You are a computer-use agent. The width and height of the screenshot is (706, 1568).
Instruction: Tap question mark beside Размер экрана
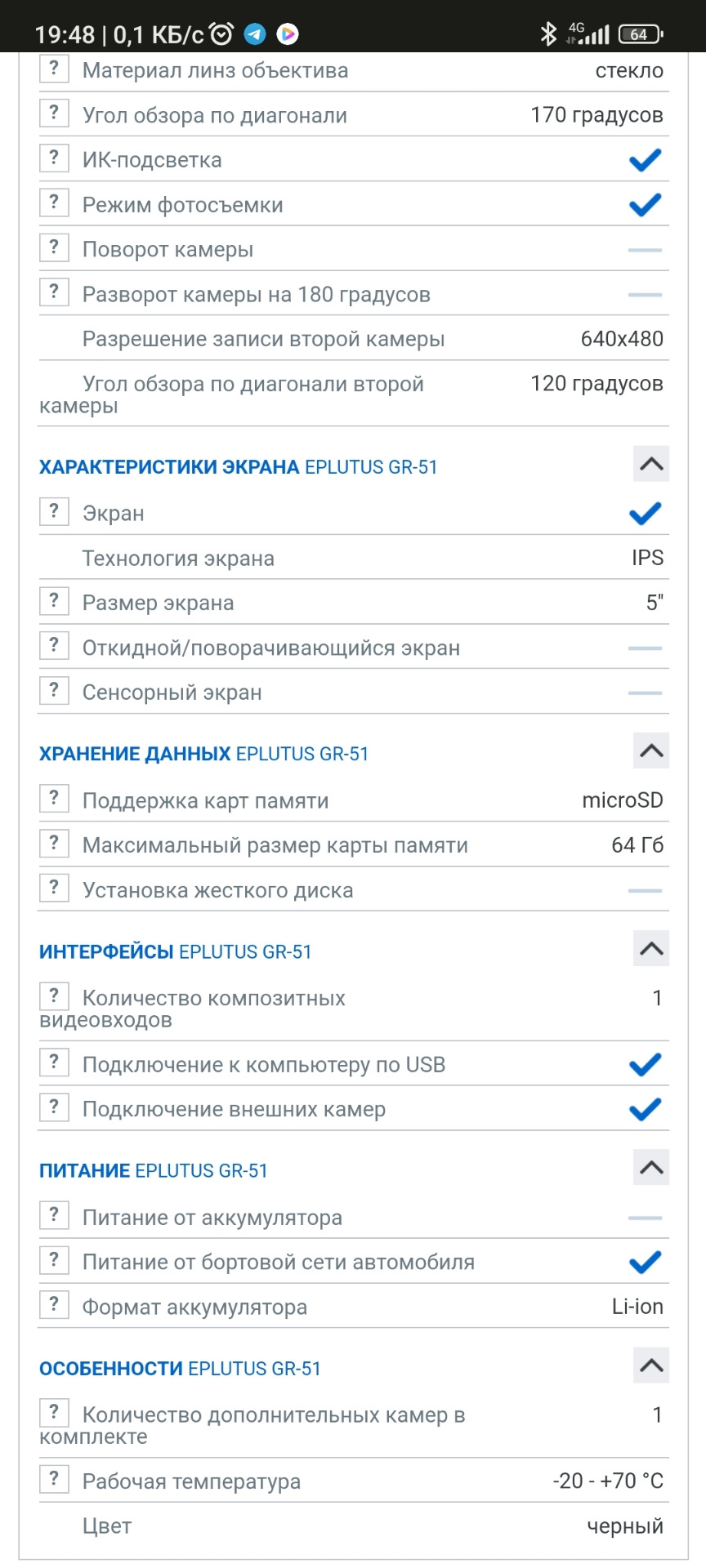tap(54, 600)
